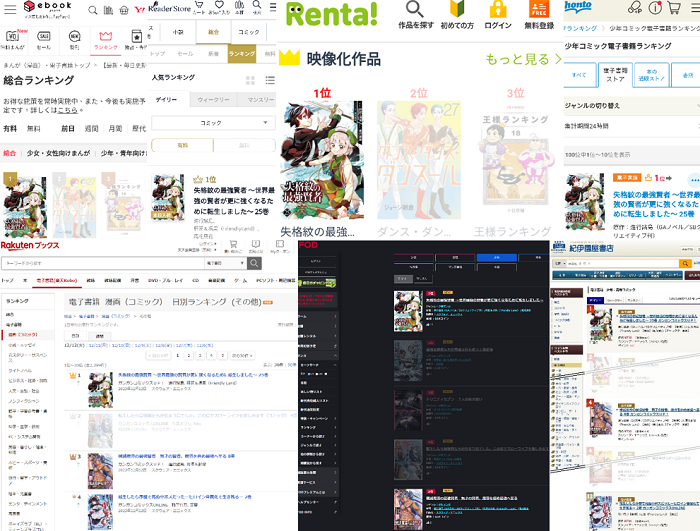Open Rakuten search category dropdown

(x=225, y=263)
